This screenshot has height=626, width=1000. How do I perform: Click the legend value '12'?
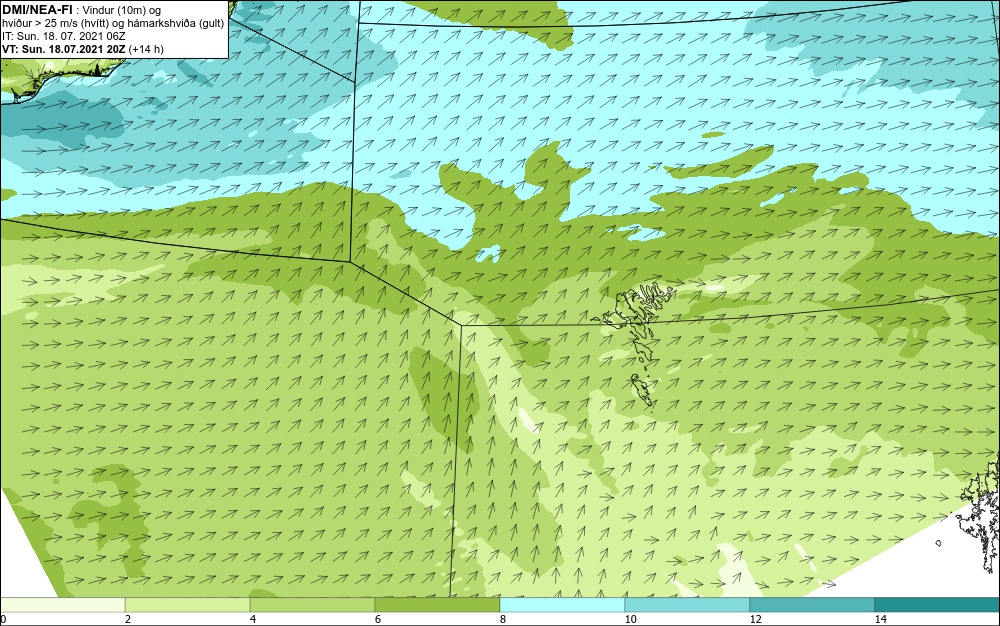tap(756, 619)
